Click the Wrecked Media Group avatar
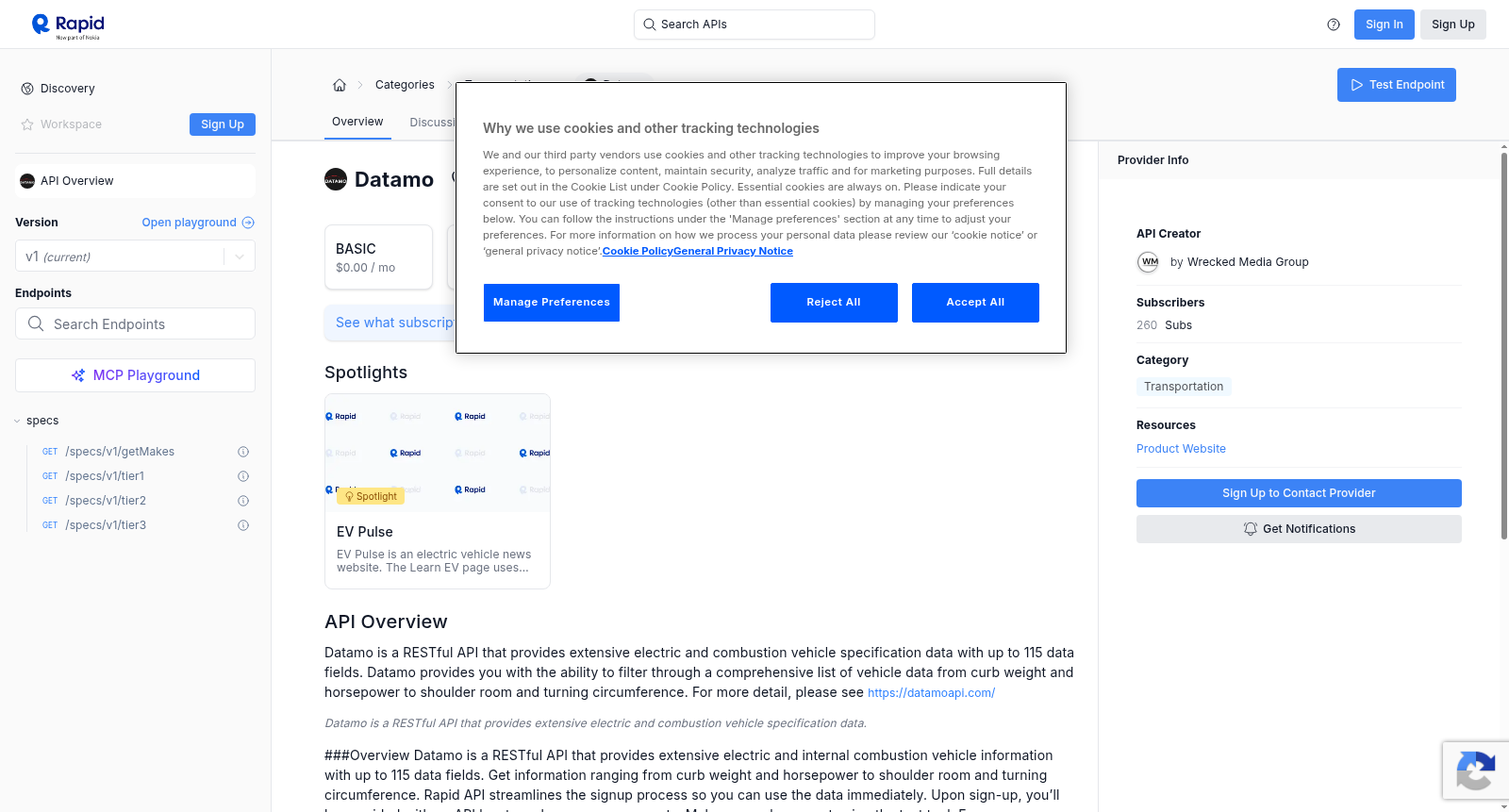Screen dimensions: 1509x812 click(x=1148, y=262)
